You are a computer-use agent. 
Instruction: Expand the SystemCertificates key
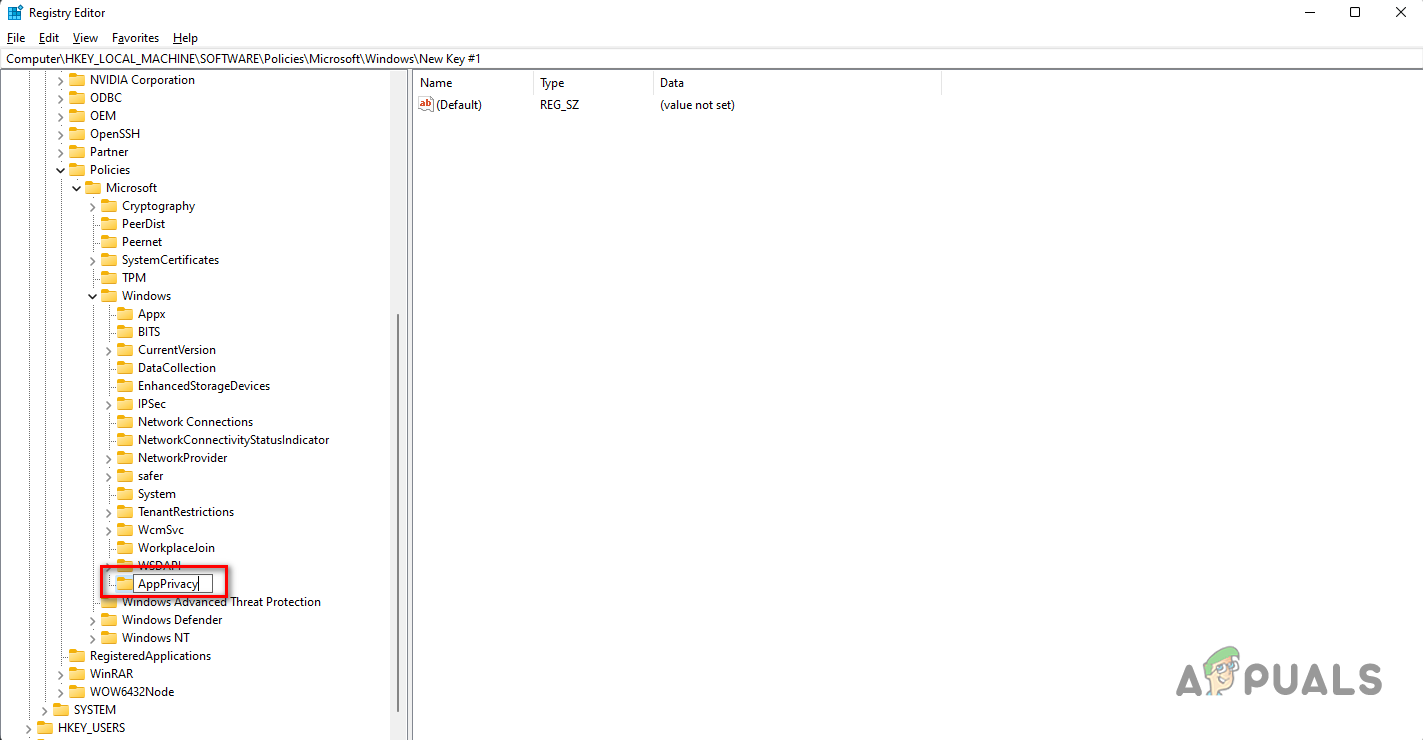93,260
